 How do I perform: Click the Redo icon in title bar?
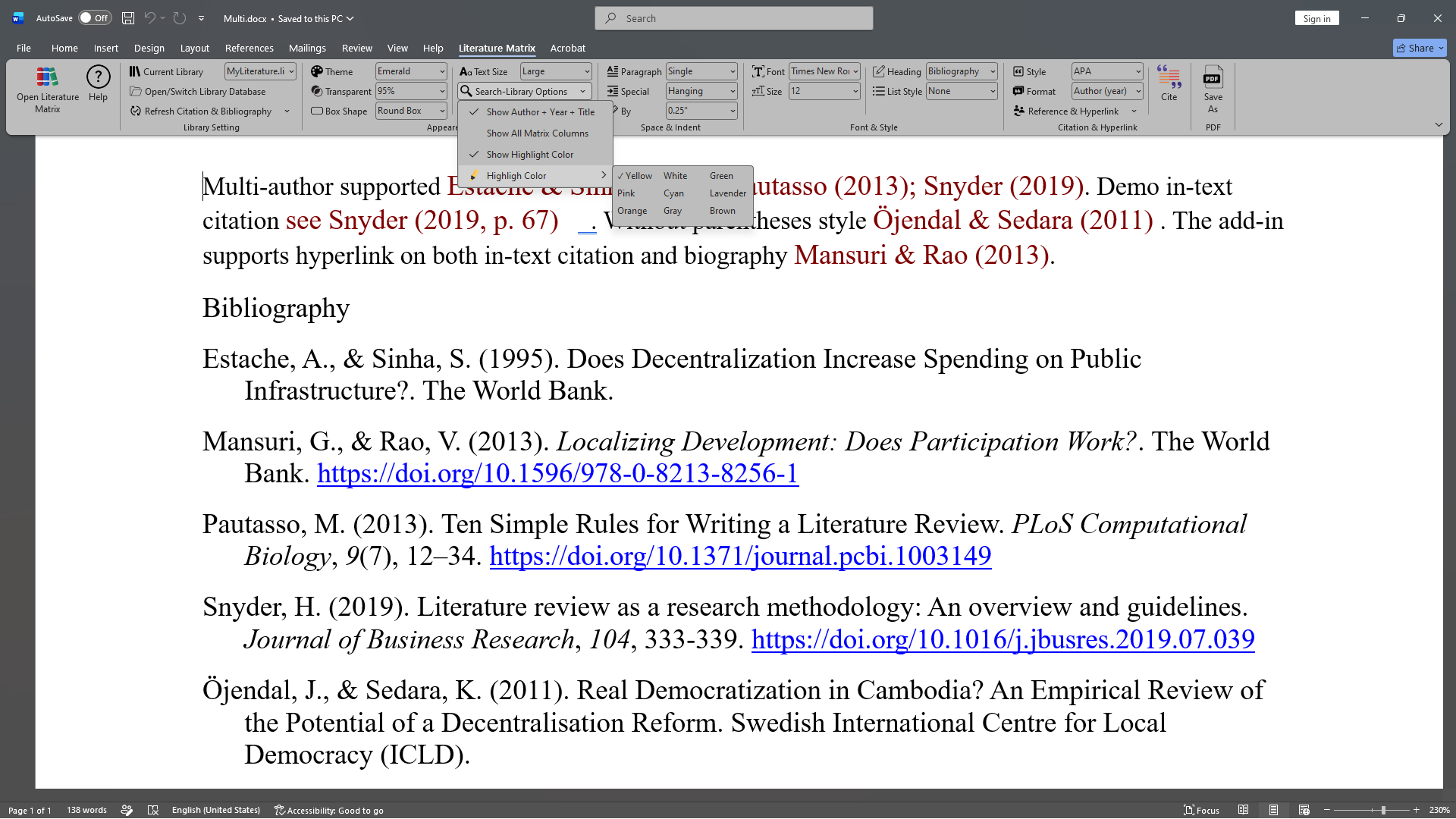point(180,18)
